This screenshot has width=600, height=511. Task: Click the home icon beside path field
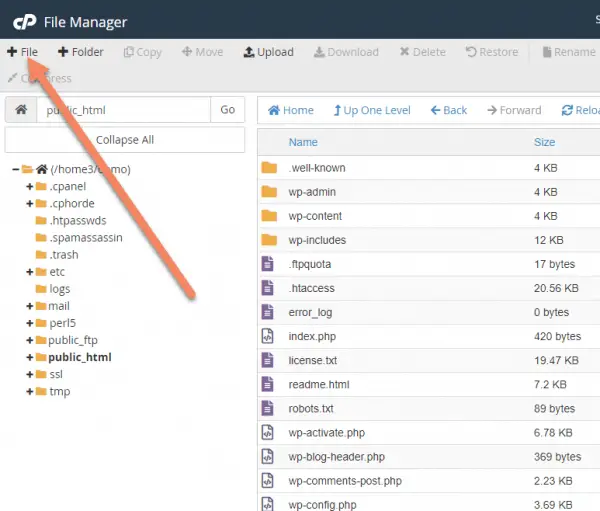coord(21,110)
